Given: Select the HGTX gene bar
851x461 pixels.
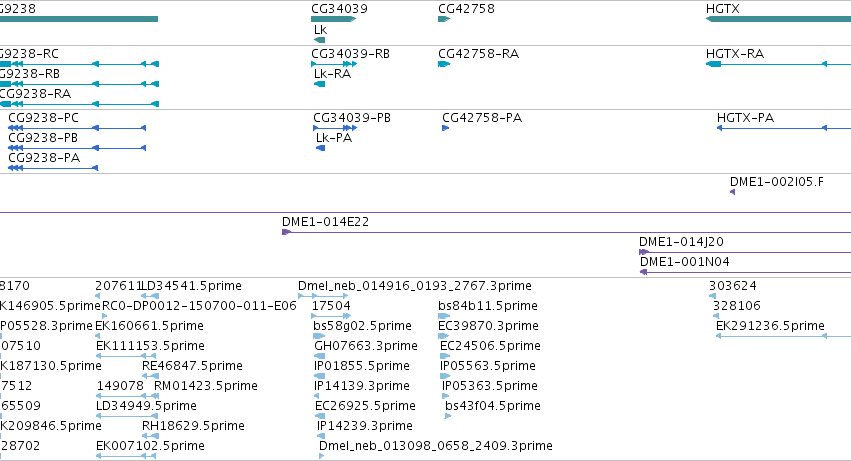Looking at the screenshot, I should click(x=778, y=19).
